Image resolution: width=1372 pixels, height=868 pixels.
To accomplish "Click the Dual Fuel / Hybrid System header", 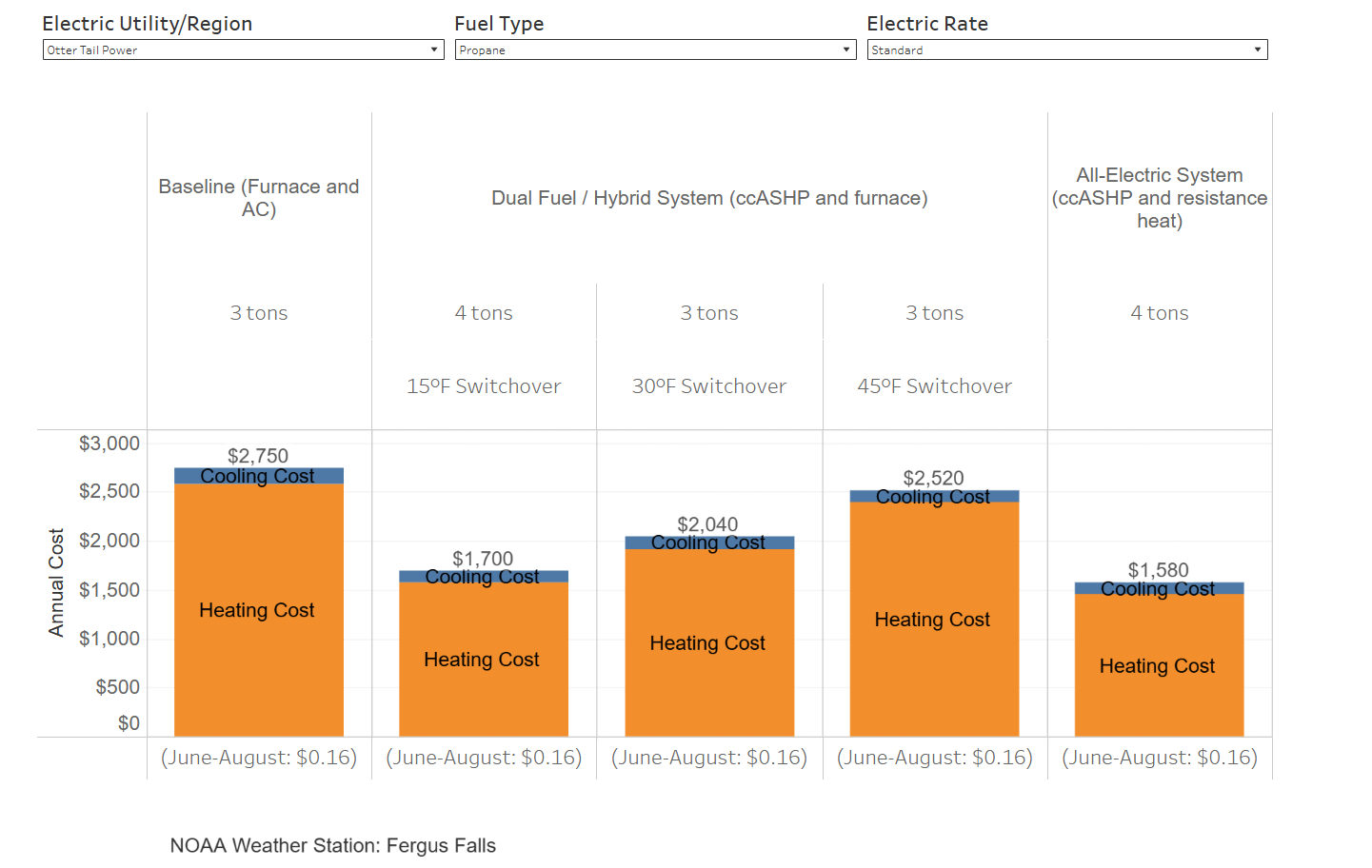I will [708, 198].
